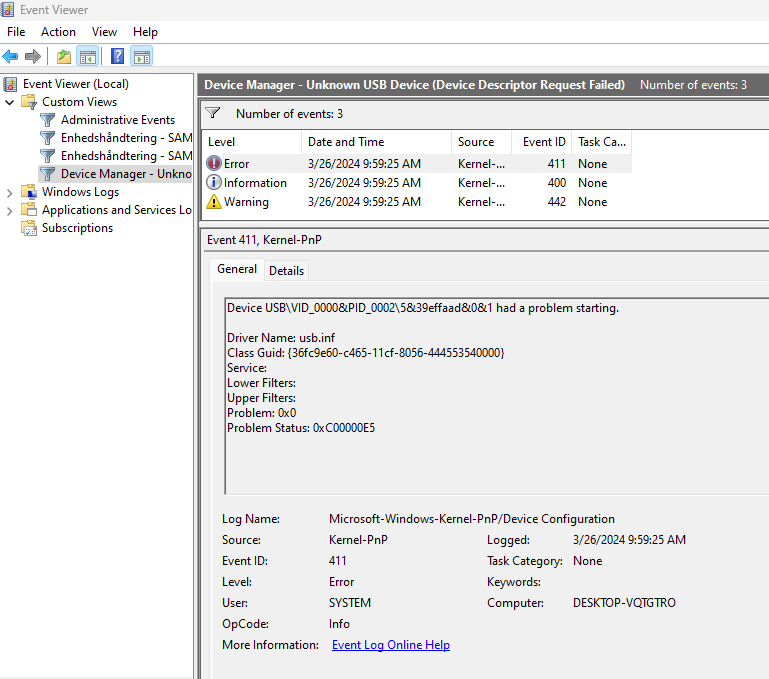The height and width of the screenshot is (679, 769).
Task: Click the yellow Warning level icon
Action: pos(214,202)
